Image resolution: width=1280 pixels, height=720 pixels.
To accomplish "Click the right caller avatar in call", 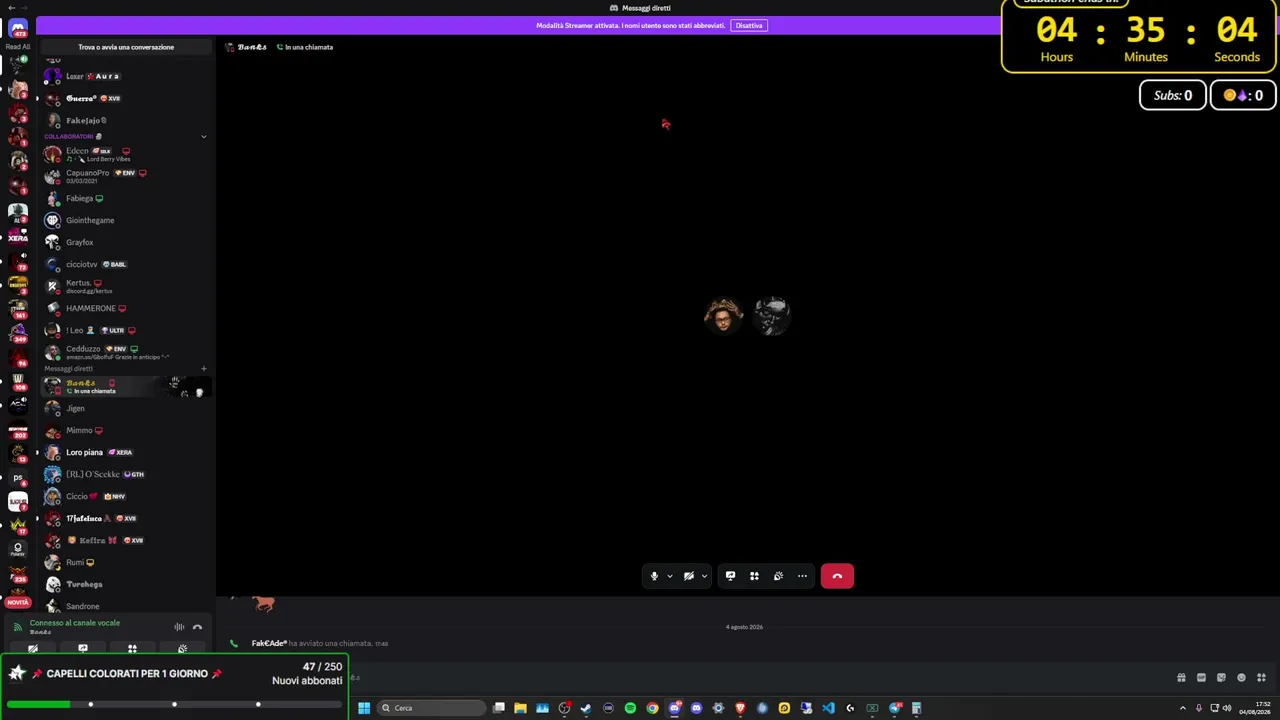I will (x=772, y=316).
